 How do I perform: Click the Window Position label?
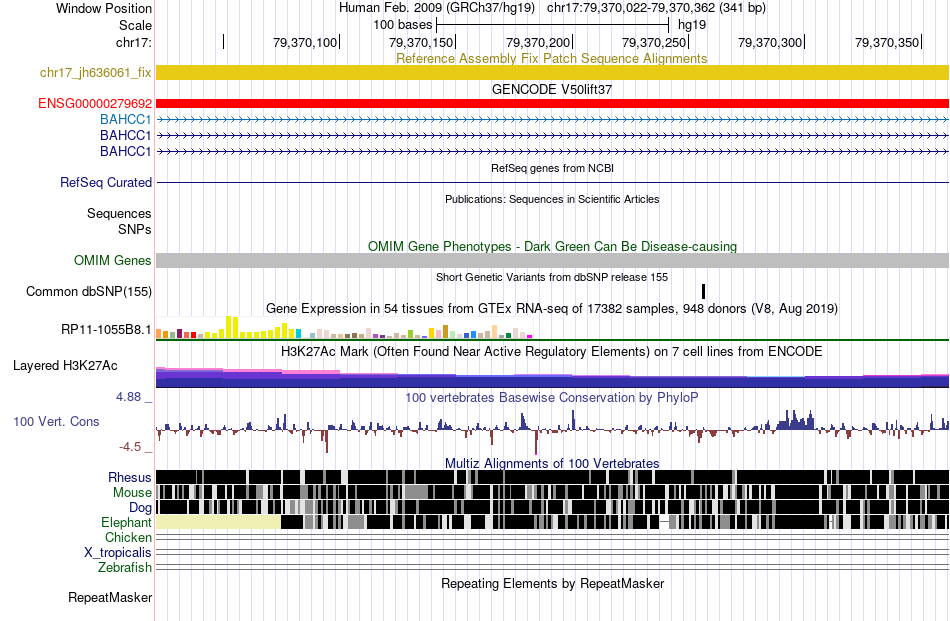pos(104,8)
